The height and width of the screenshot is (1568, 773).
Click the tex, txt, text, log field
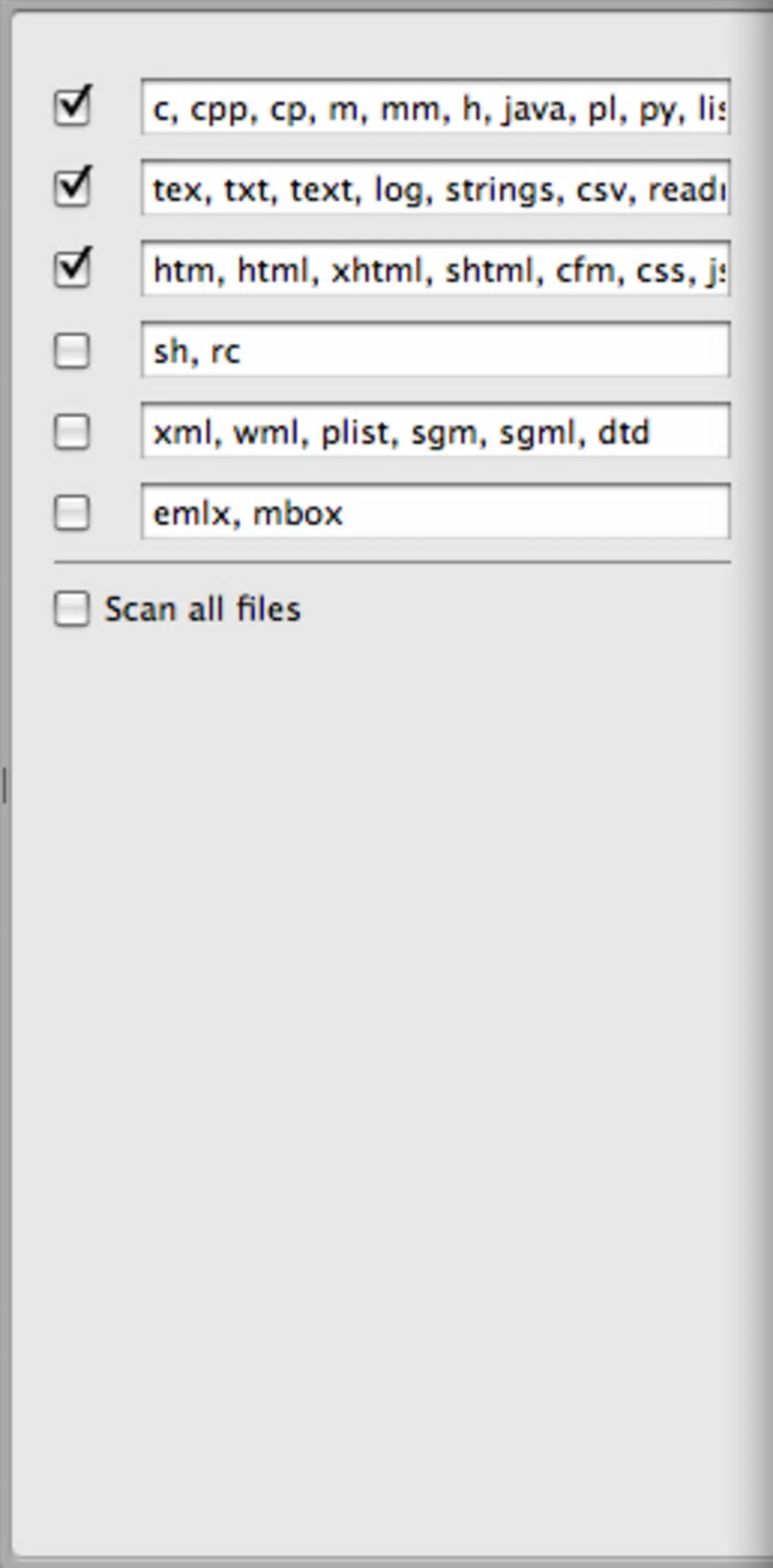click(x=435, y=188)
